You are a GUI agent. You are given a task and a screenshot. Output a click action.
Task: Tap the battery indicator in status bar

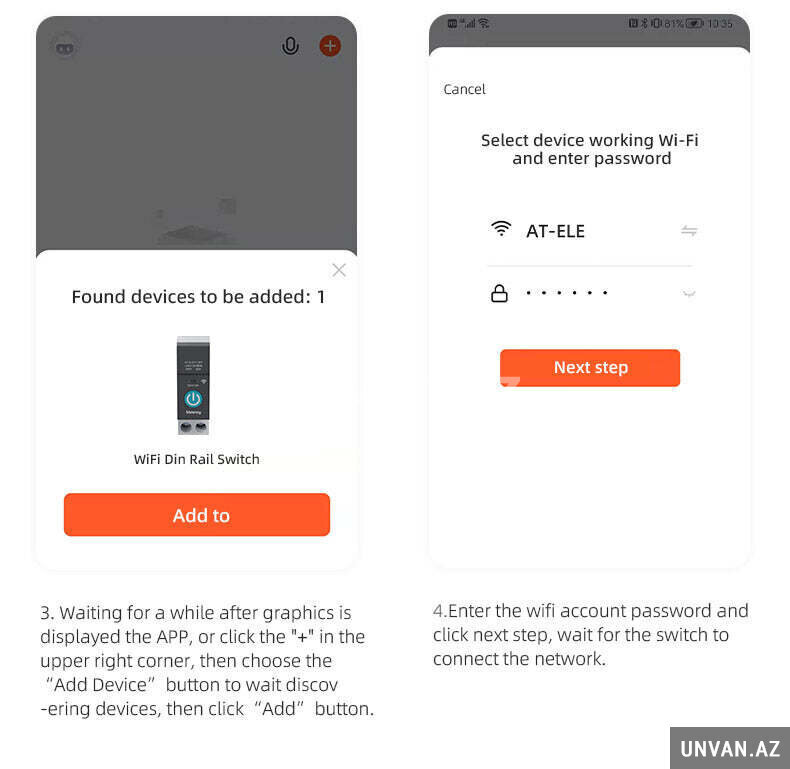[x=694, y=24]
